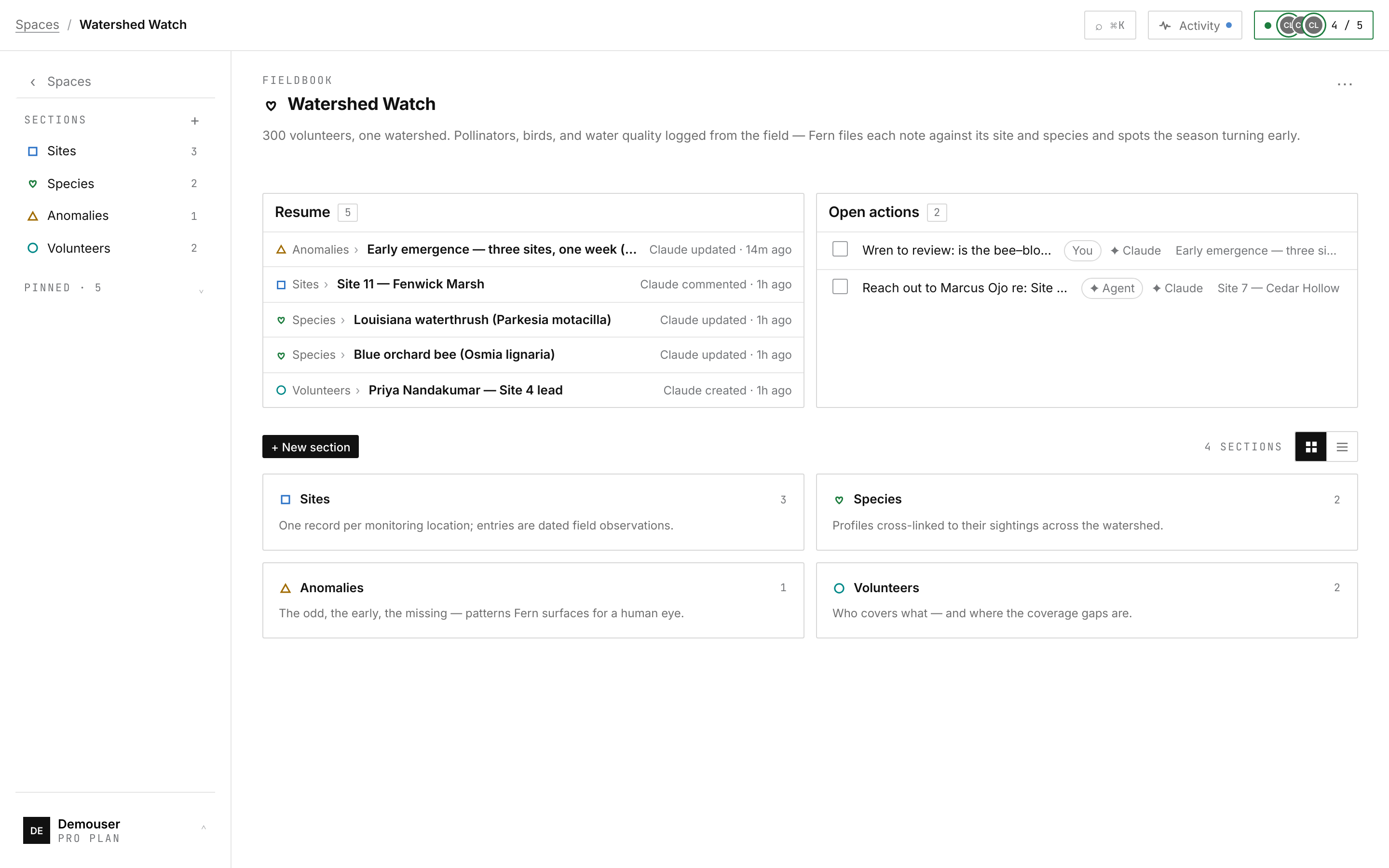
Task: Open the search command palette button
Action: coord(1109,25)
